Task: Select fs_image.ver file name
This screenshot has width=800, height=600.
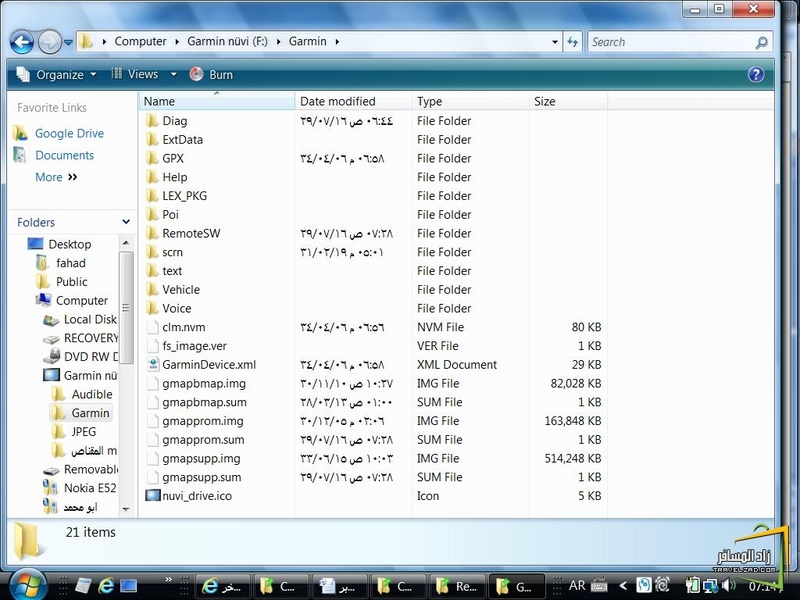Action: point(194,346)
